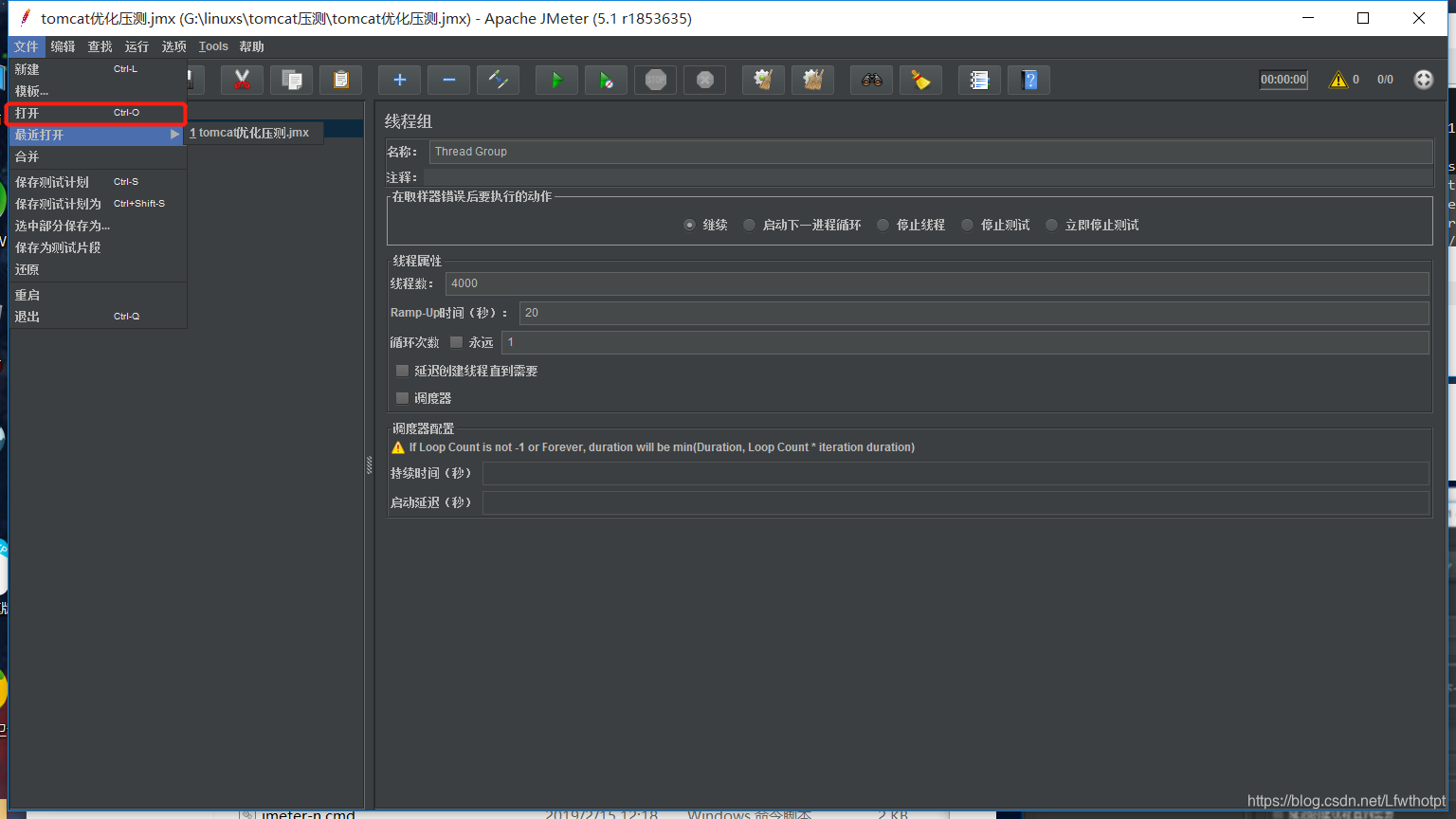This screenshot has width=1456, height=819.
Task: Open the Function helper list icon
Action: coord(979,81)
